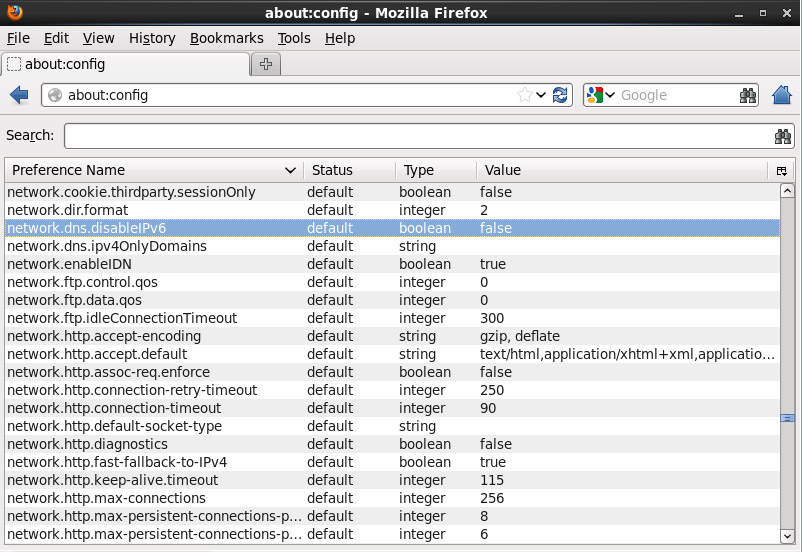
Task: Sort by the Status column header
Action: coord(349,170)
